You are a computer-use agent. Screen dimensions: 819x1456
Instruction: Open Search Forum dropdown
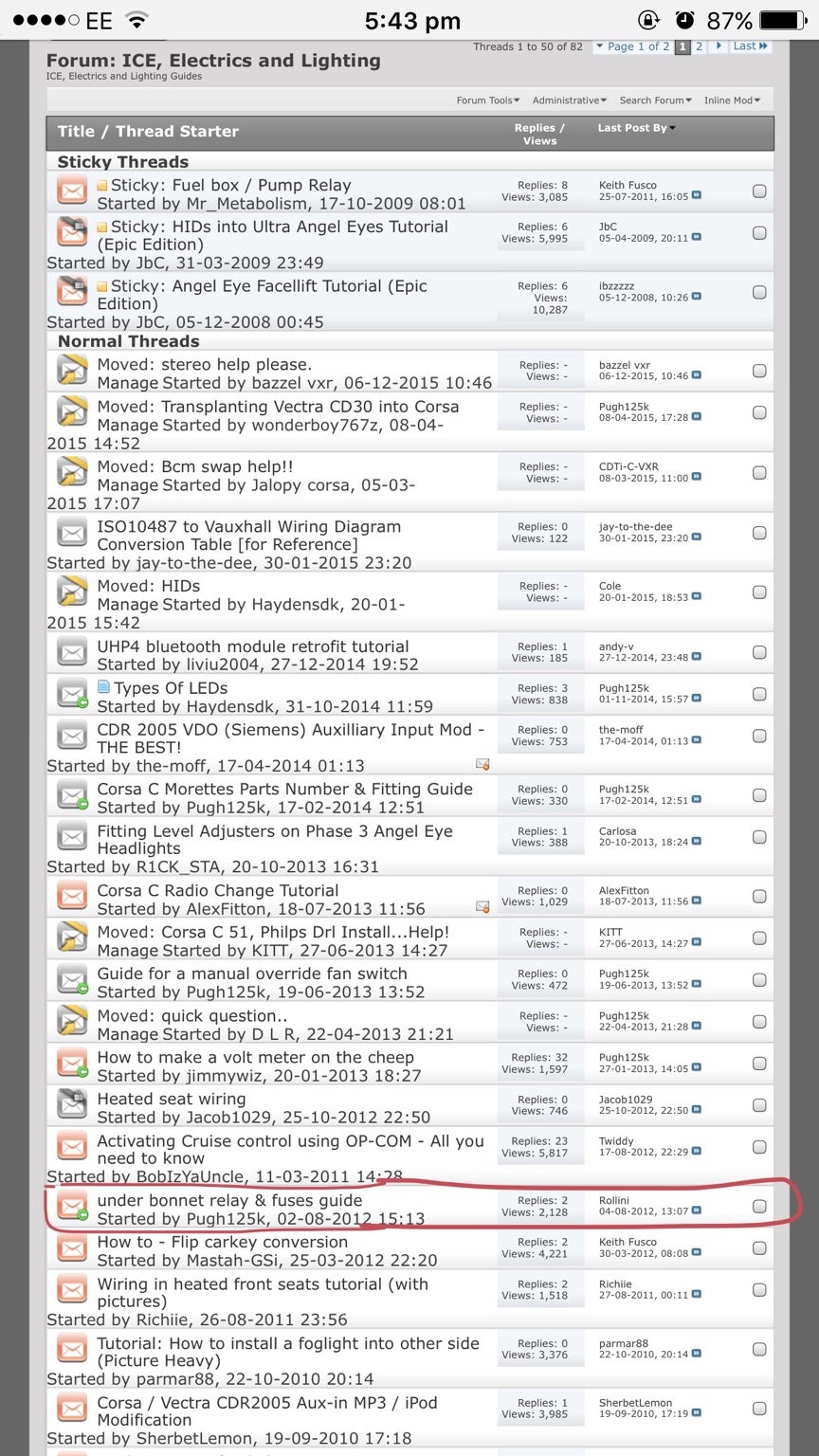[x=656, y=100]
